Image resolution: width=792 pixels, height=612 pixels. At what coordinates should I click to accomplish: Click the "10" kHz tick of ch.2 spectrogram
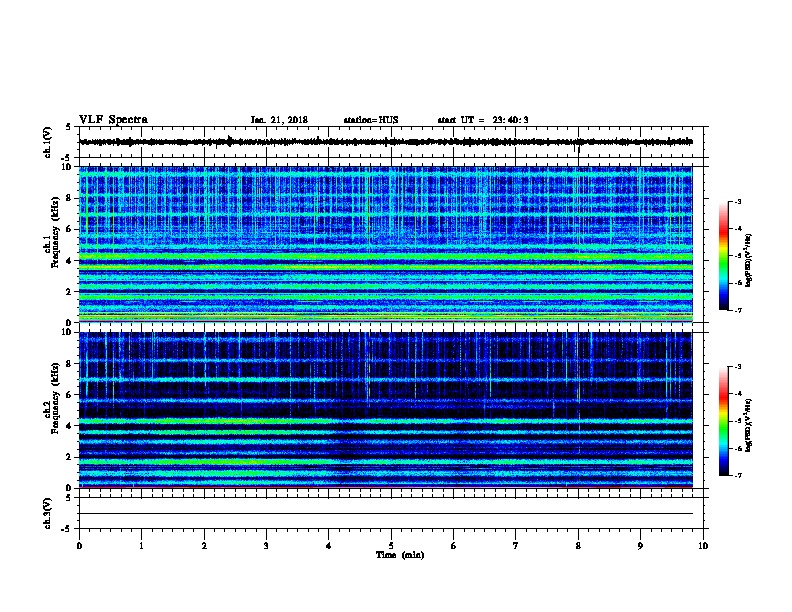pyautogui.click(x=68, y=332)
